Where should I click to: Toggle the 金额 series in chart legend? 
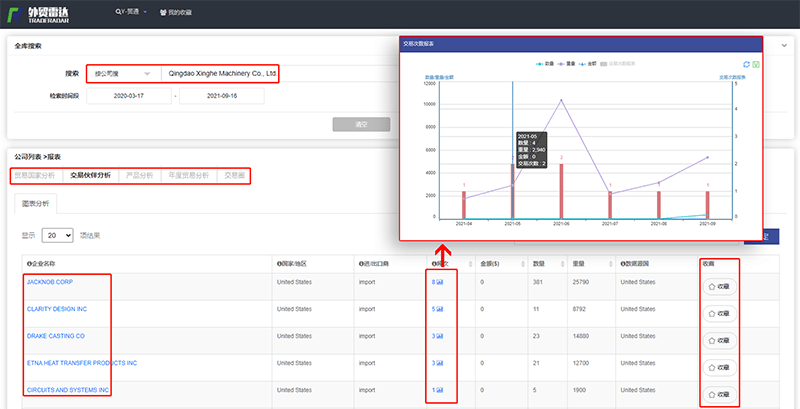click(589, 63)
